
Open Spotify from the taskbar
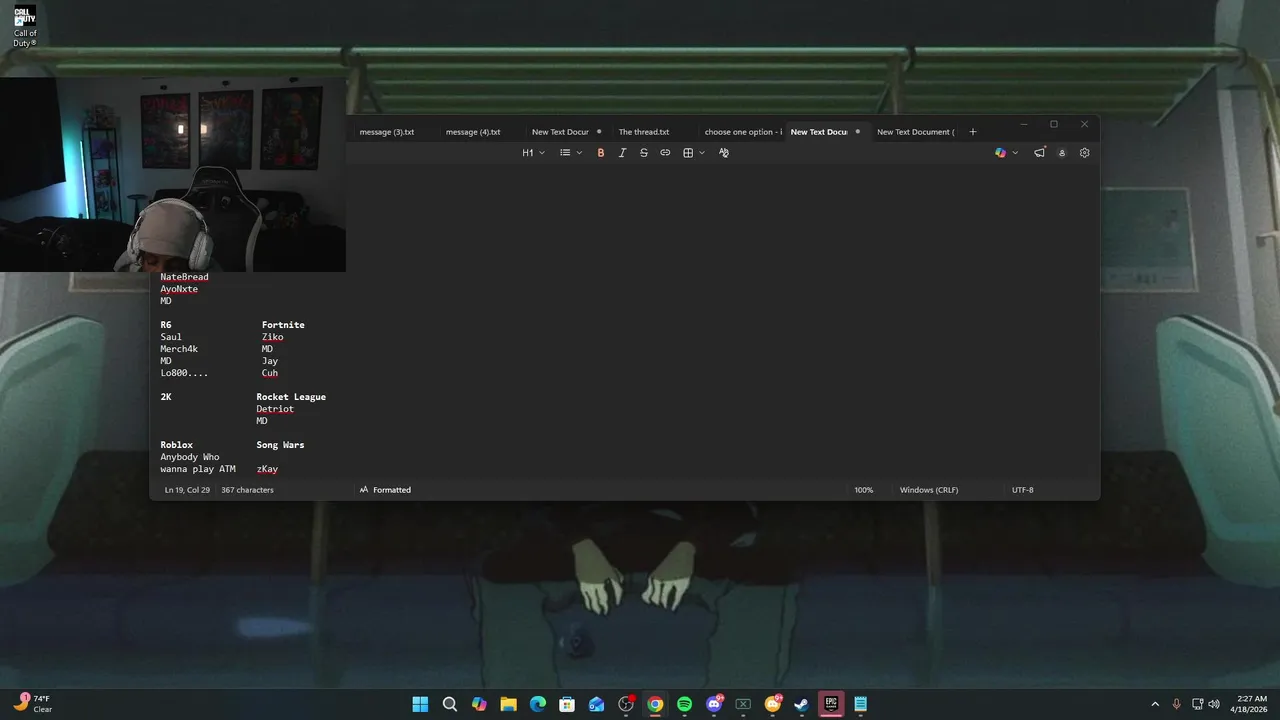pyautogui.click(x=684, y=704)
